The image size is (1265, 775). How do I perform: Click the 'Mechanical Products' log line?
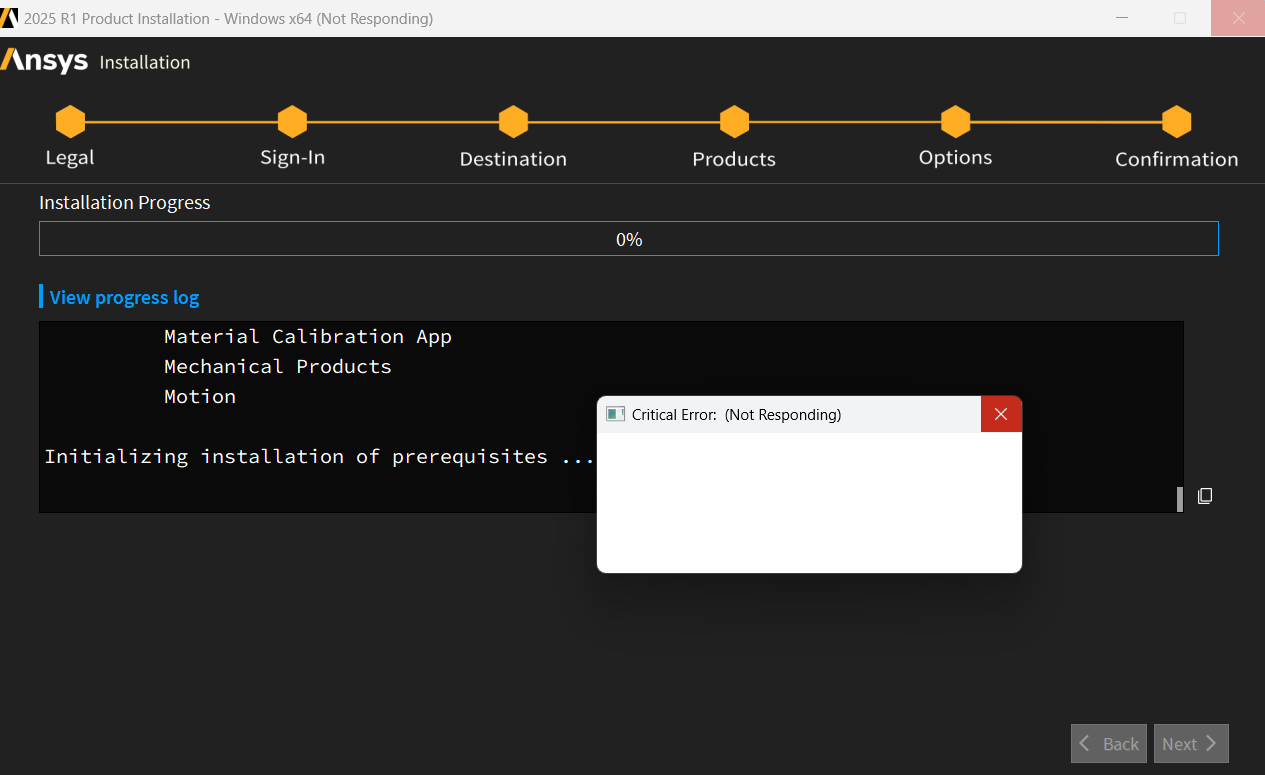point(278,366)
